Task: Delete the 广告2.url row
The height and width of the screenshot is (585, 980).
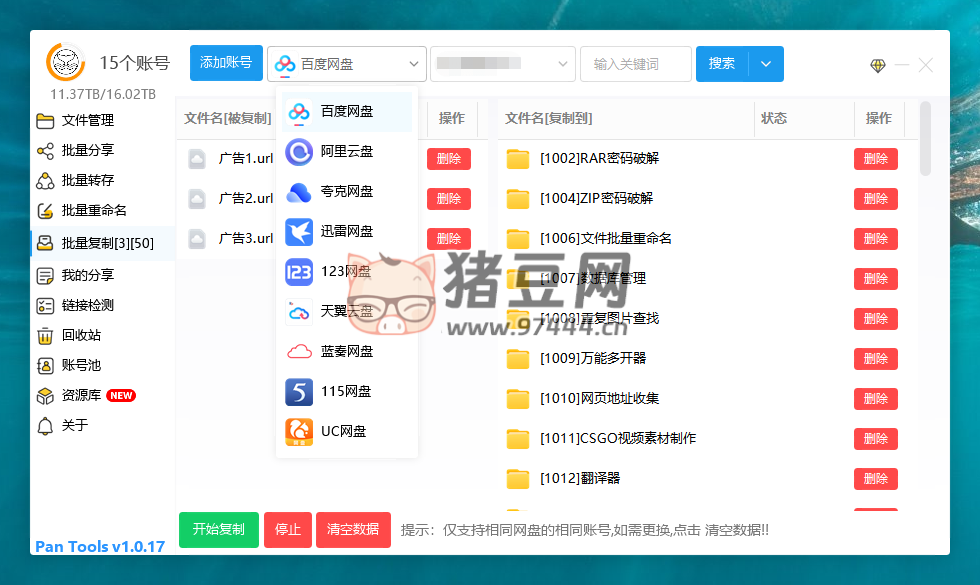Action: 449,199
